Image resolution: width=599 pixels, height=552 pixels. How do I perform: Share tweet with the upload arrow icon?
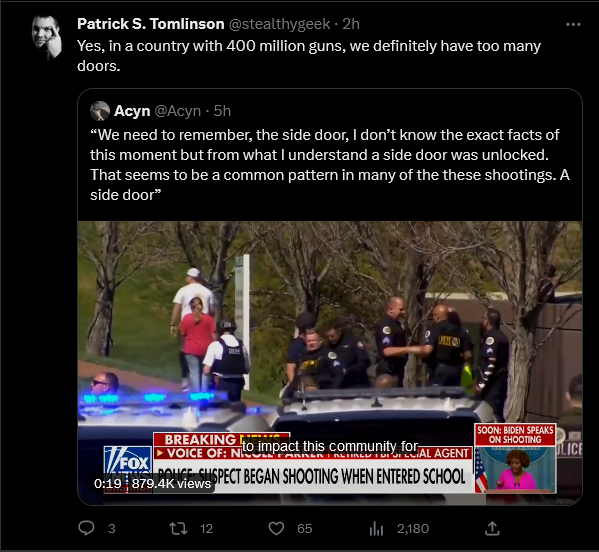[492, 528]
